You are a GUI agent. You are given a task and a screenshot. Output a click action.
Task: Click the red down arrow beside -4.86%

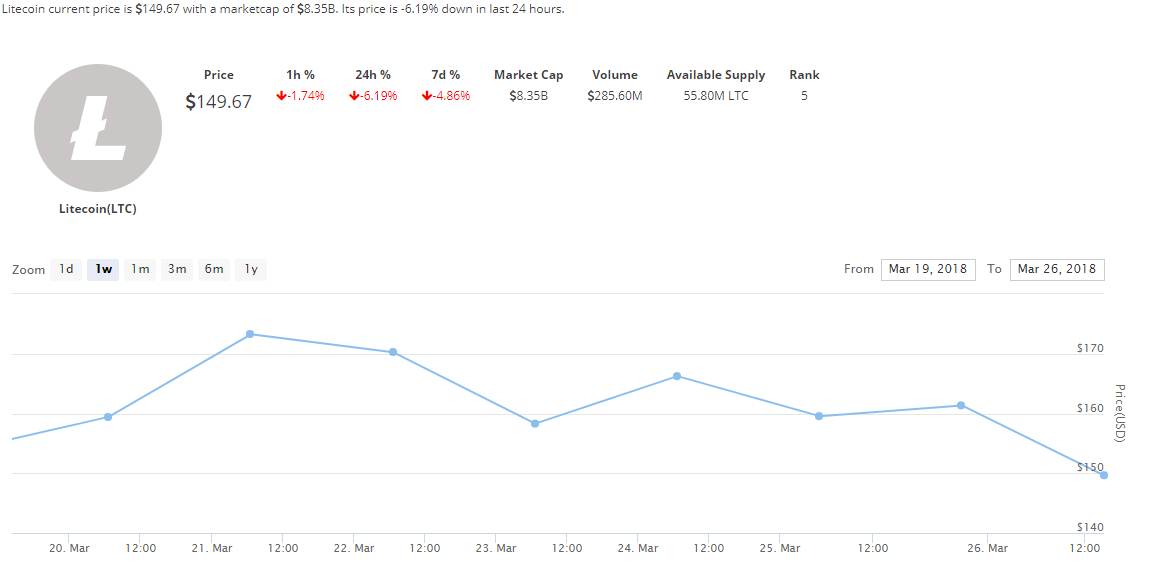[x=427, y=96]
